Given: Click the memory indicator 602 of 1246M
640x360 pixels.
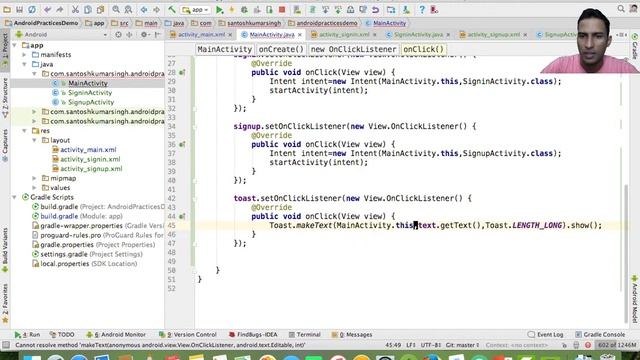Looking at the screenshot, I should coord(616,345).
